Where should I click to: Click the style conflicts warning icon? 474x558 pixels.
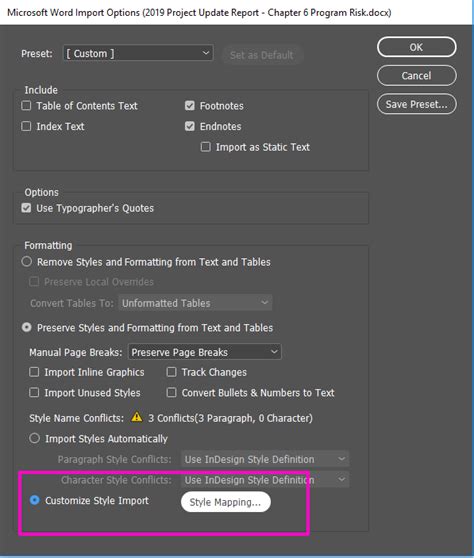pyautogui.click(x=137, y=417)
